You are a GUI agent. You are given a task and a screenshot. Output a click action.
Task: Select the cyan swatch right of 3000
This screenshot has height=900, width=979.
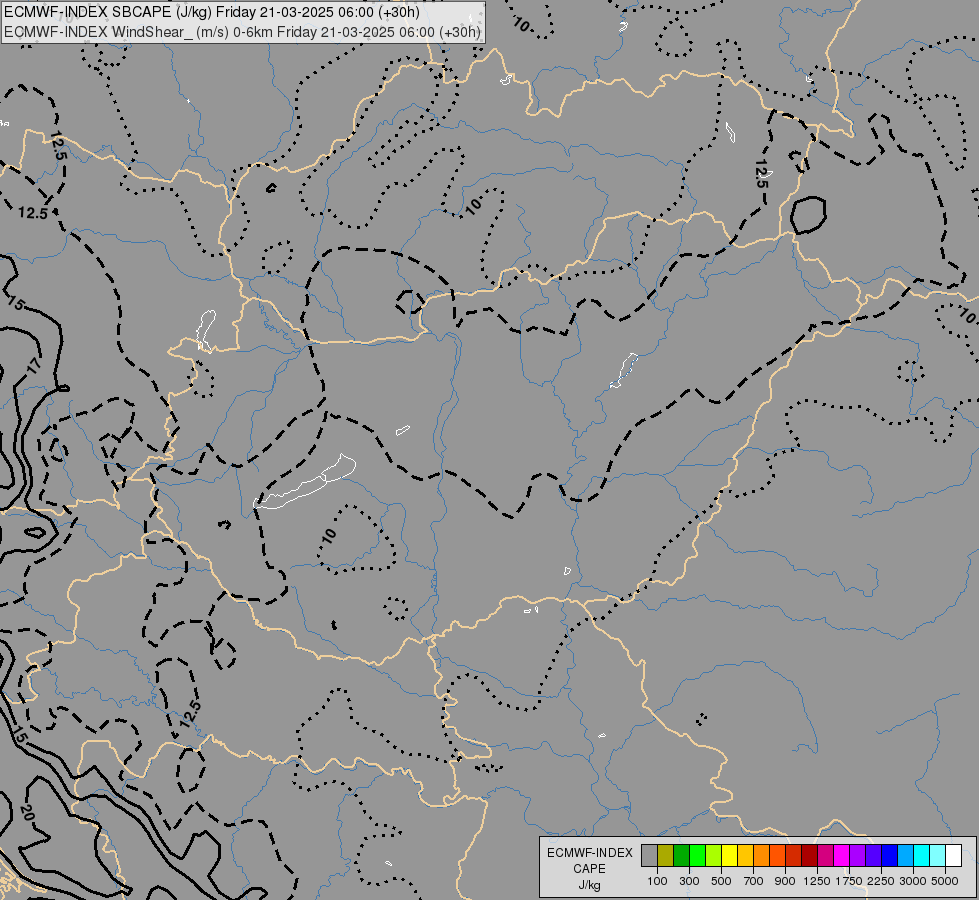[x=922, y=855]
